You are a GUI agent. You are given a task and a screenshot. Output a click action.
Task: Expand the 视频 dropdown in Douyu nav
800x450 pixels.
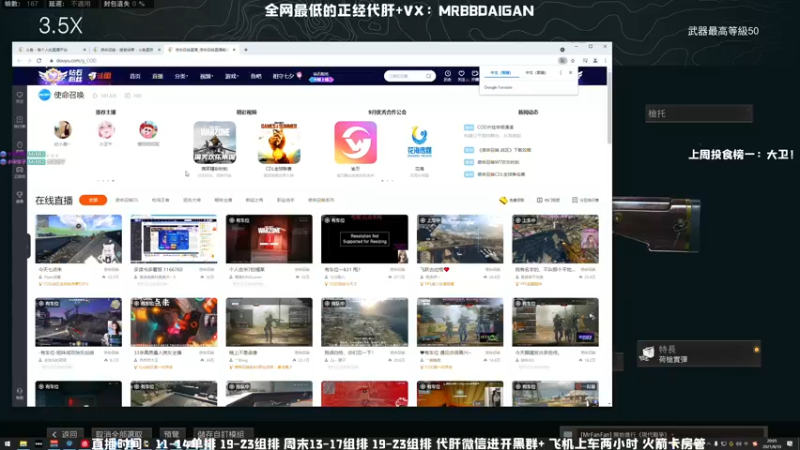(206, 76)
